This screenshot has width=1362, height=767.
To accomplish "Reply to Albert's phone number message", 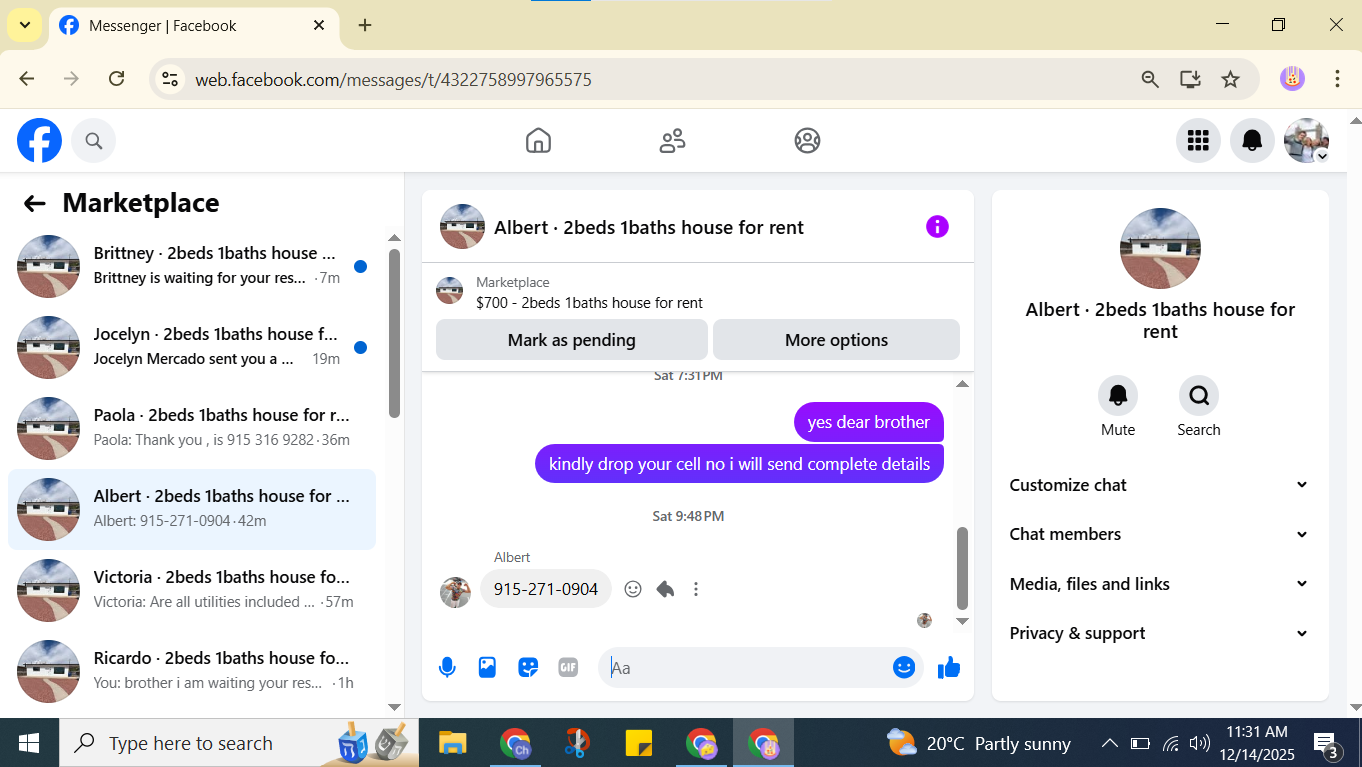I will 665,589.
